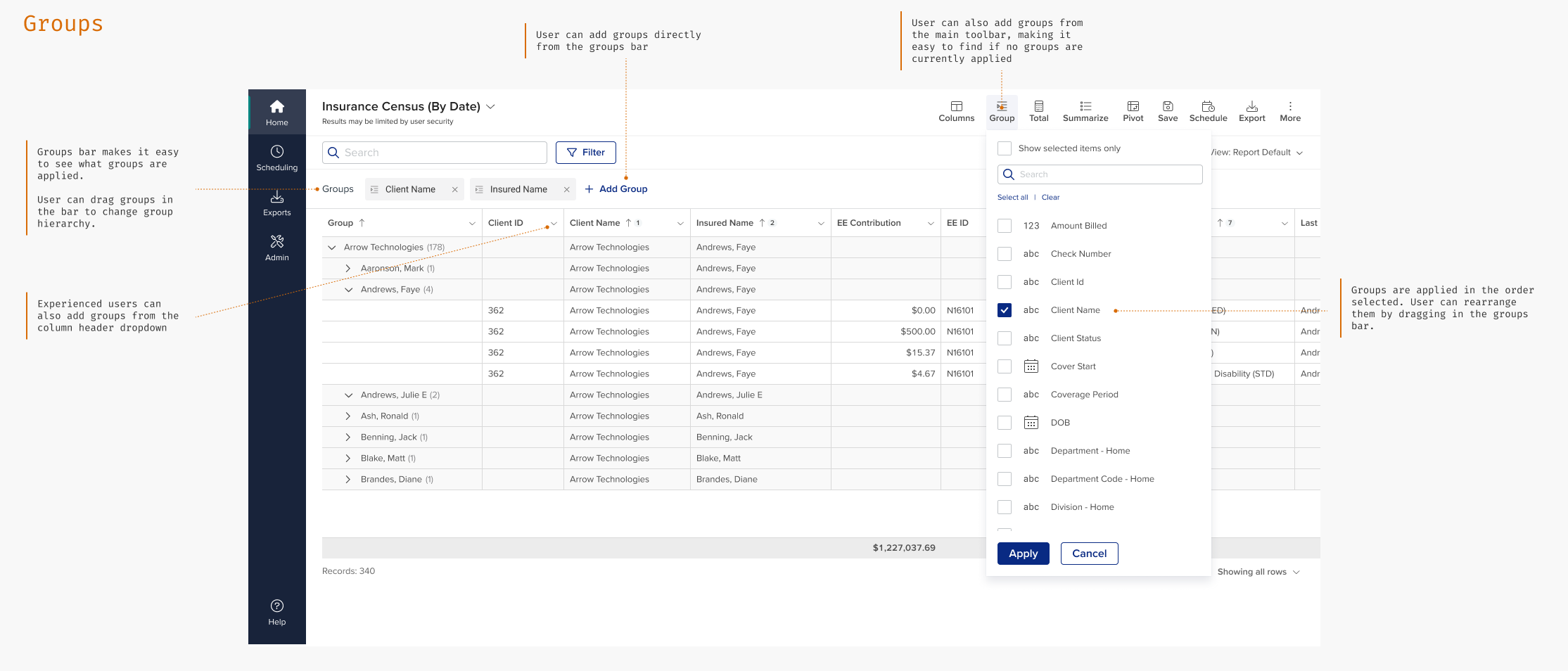Open the report title dropdown chevron
This screenshot has height=671, width=1568.
click(491, 107)
